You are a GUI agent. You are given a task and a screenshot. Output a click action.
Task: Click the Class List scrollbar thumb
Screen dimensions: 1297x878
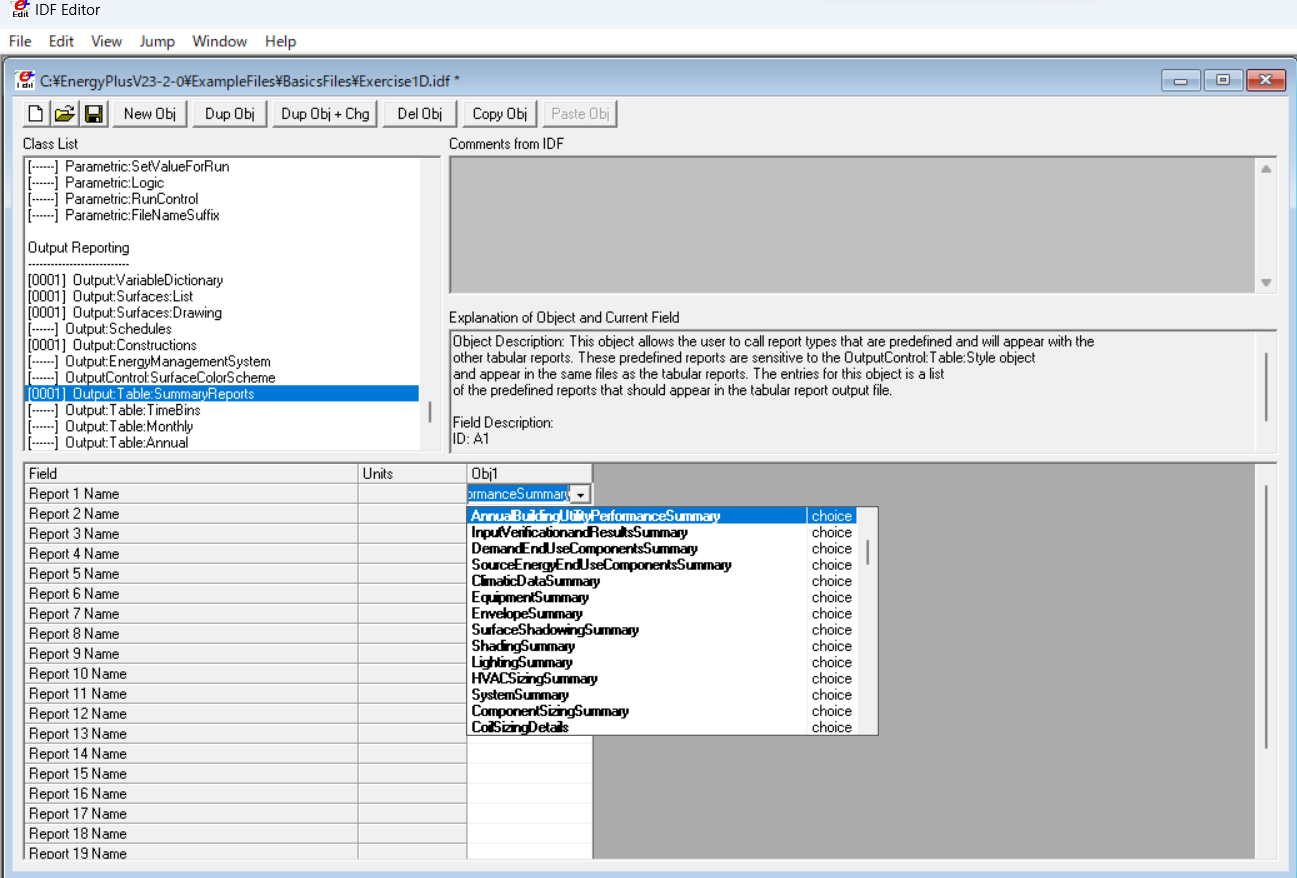coord(431,411)
